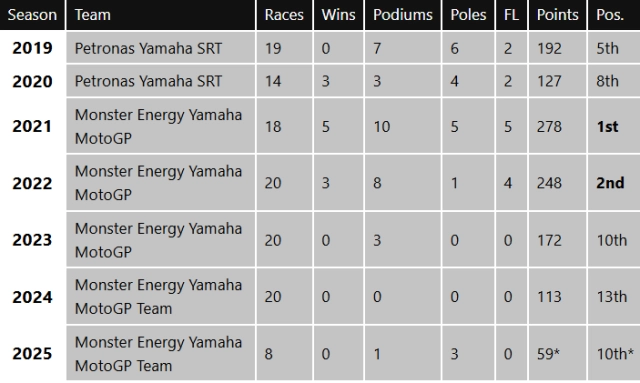Screen dimensions: 640x383
Task: Click the Wins column header
Action: pos(338,15)
